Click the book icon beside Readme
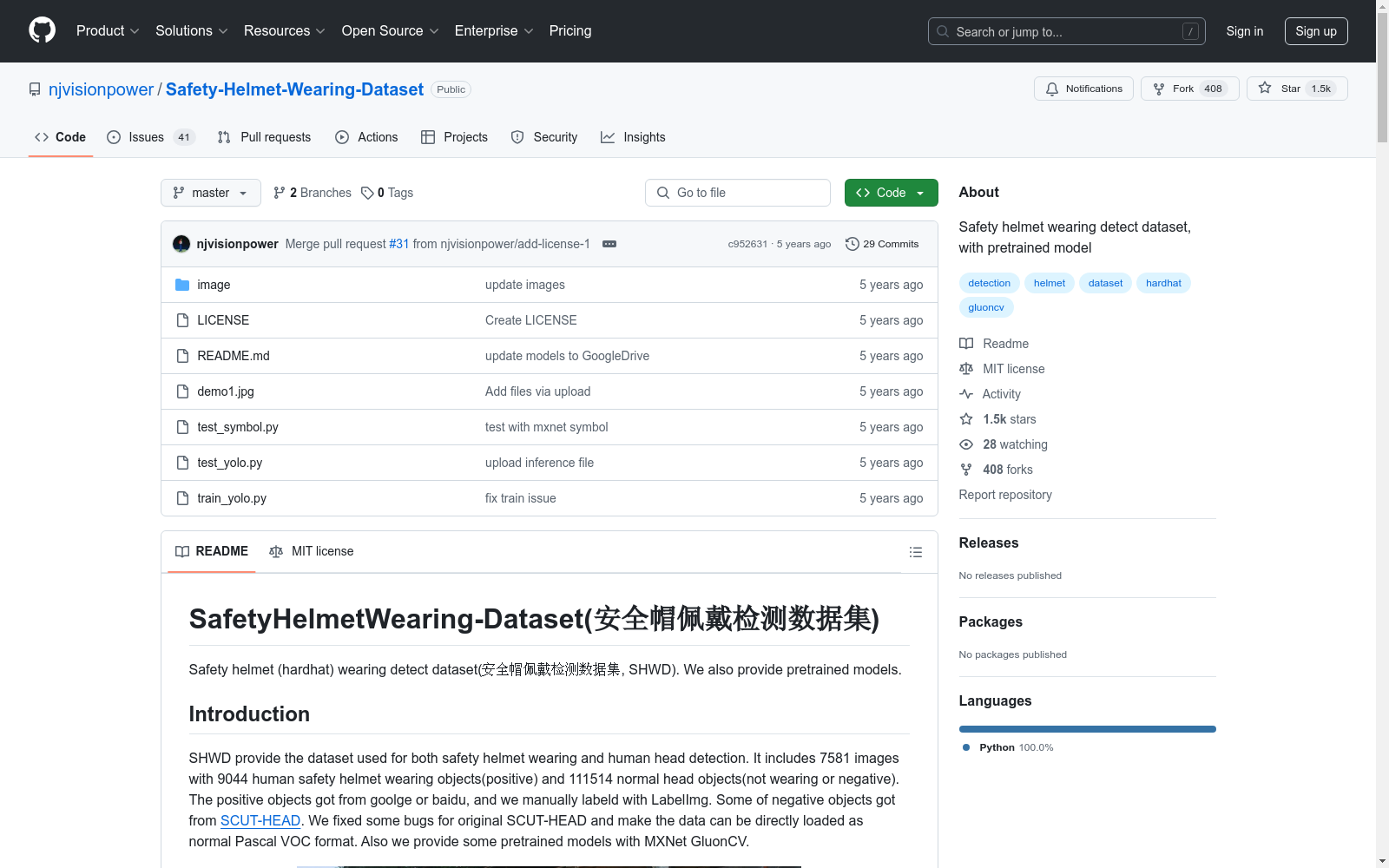 [966, 344]
